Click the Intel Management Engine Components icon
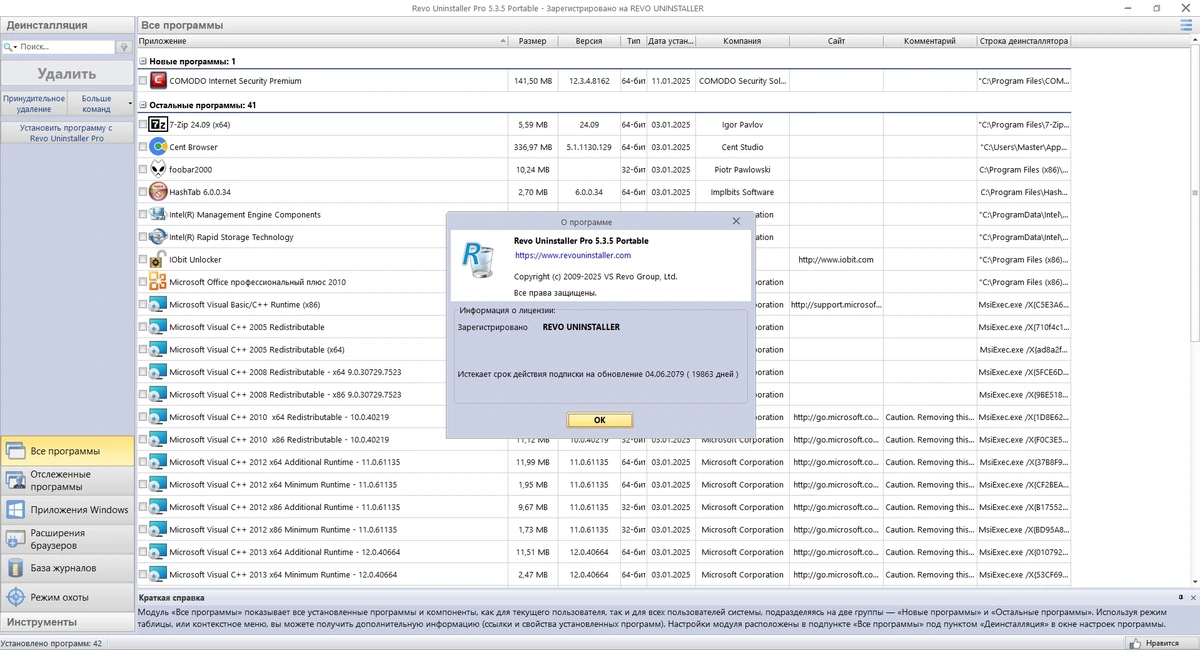1200x650 pixels. 158,214
